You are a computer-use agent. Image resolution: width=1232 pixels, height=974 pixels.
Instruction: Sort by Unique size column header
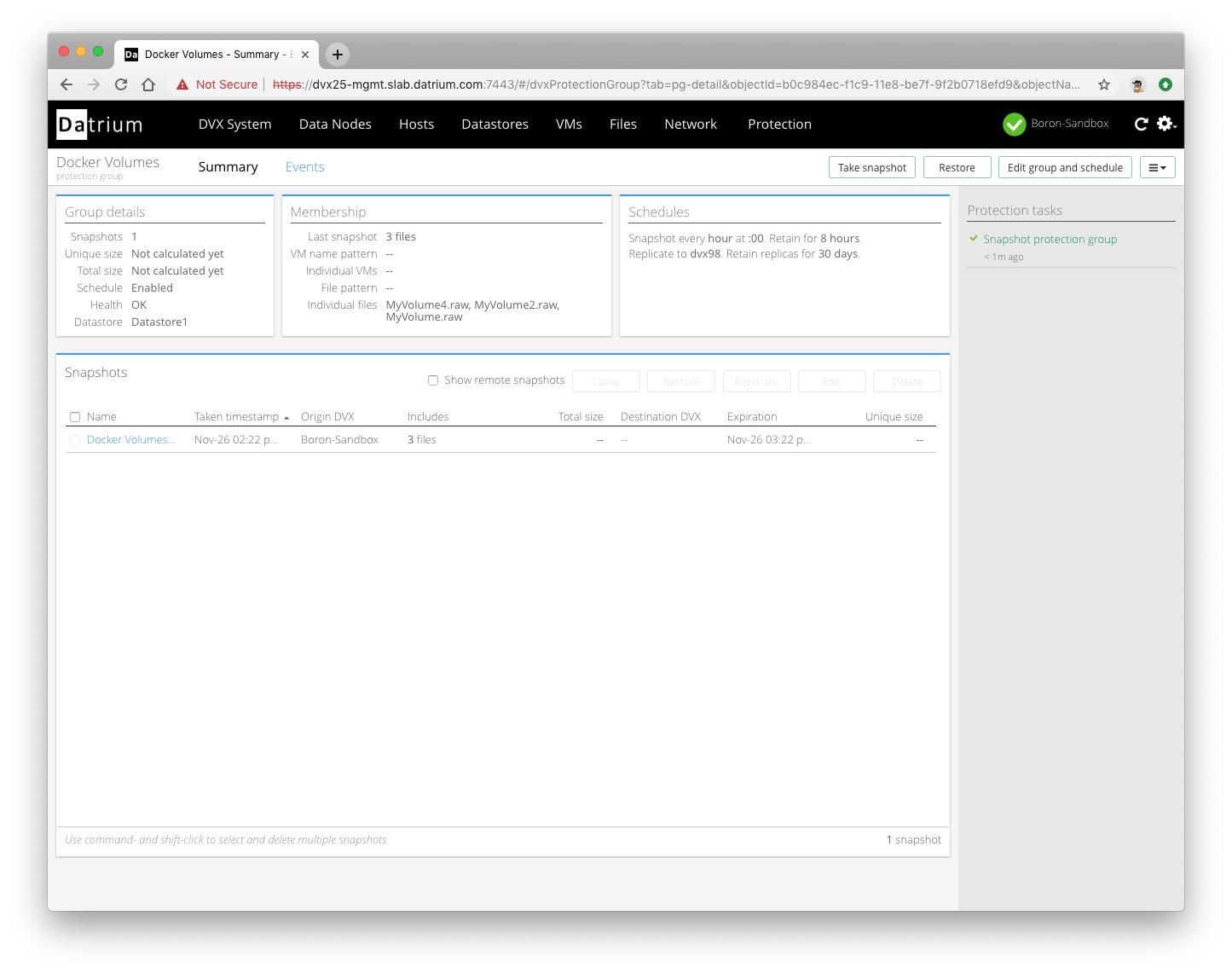click(894, 417)
